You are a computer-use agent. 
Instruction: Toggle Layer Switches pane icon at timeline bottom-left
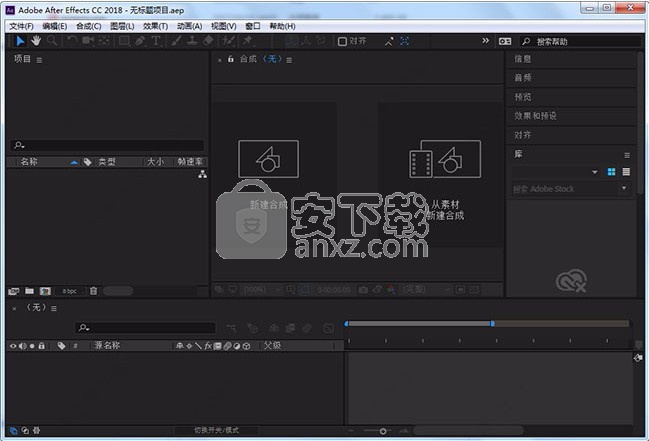pyautogui.click(x=14, y=431)
